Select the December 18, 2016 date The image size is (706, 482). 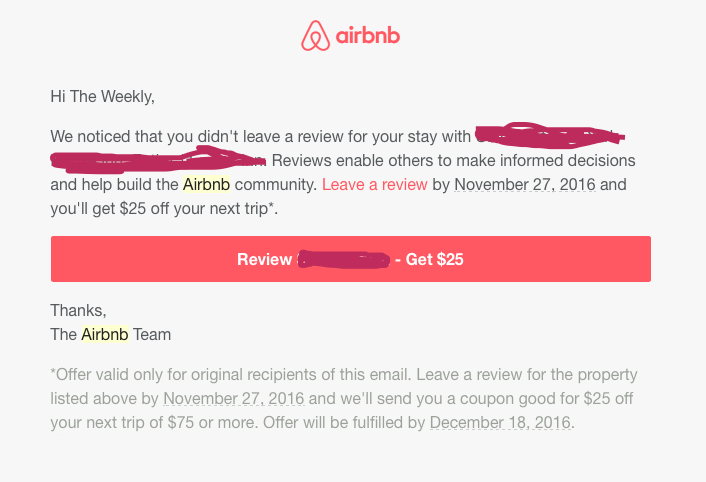(x=500, y=422)
